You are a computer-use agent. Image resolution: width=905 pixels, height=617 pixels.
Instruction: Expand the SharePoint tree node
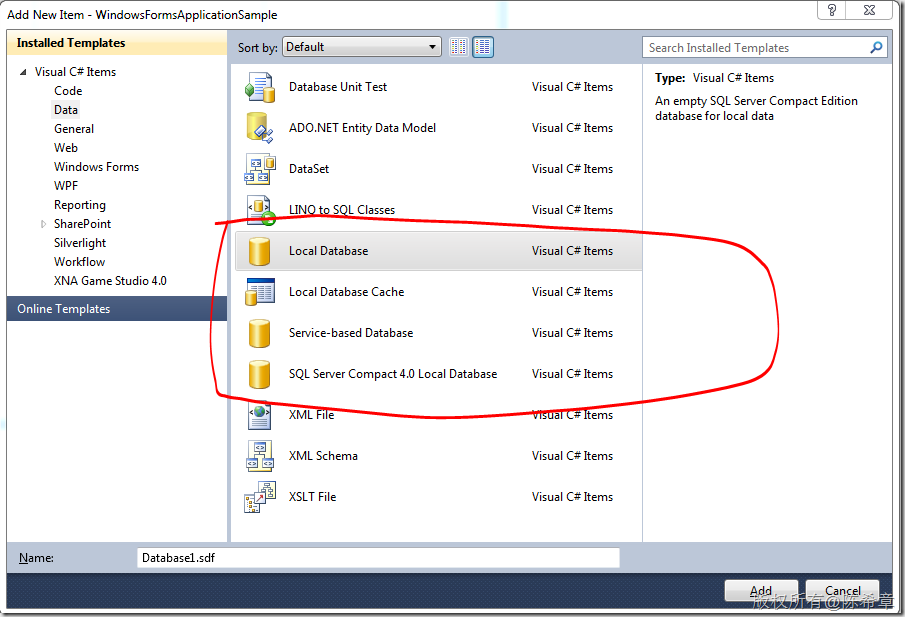click(43, 224)
